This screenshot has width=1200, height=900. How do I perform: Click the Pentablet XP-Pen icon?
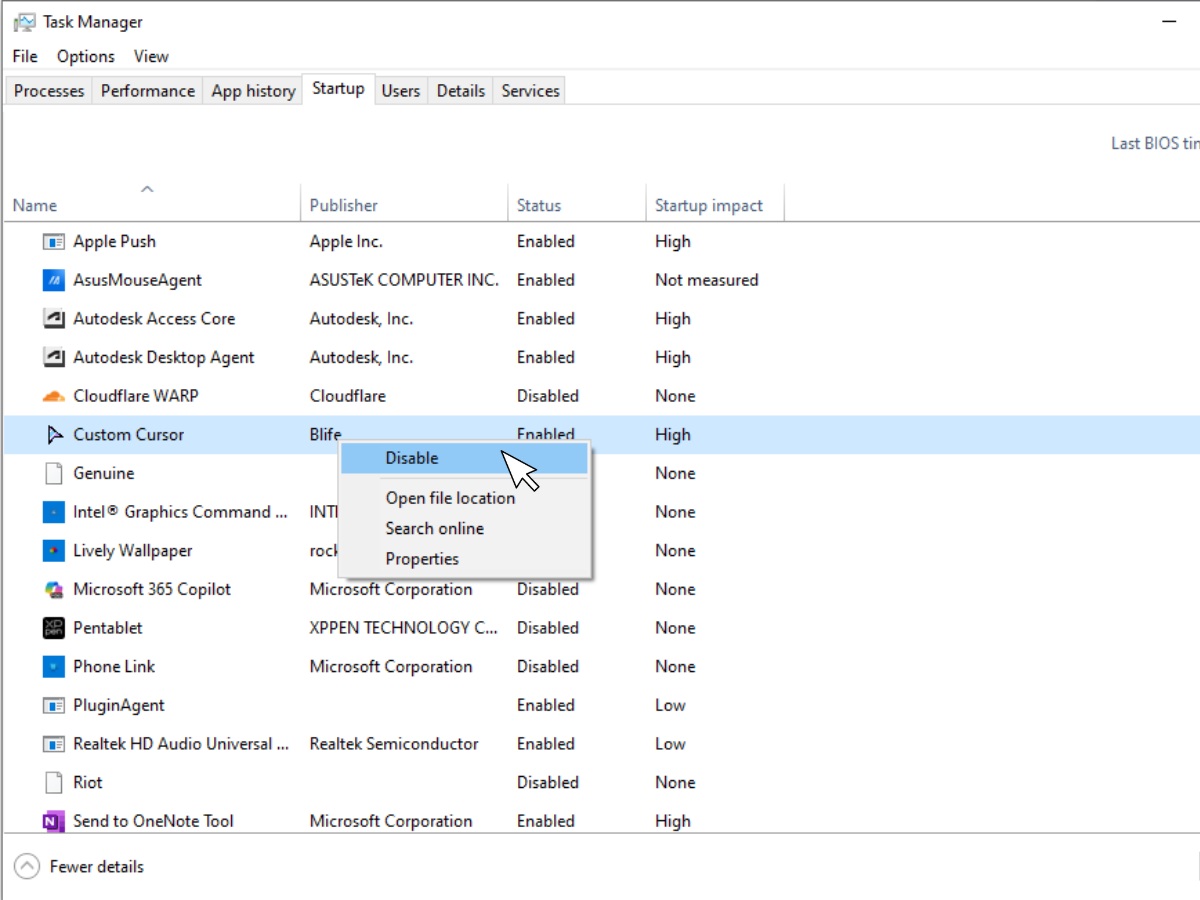pyautogui.click(x=54, y=628)
